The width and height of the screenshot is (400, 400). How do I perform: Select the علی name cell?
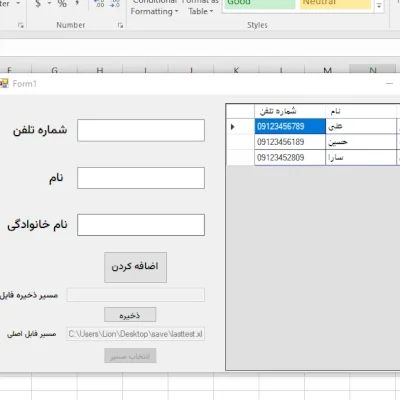click(361, 126)
